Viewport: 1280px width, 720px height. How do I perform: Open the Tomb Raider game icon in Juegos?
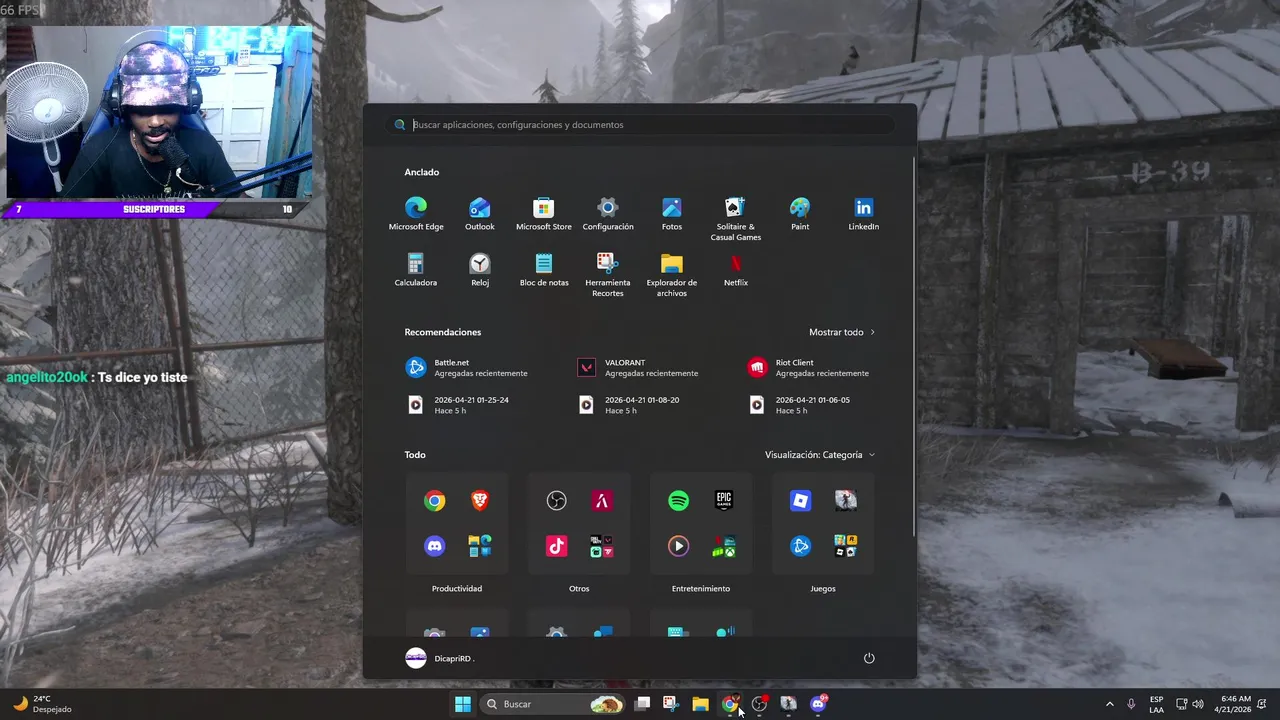click(x=846, y=500)
